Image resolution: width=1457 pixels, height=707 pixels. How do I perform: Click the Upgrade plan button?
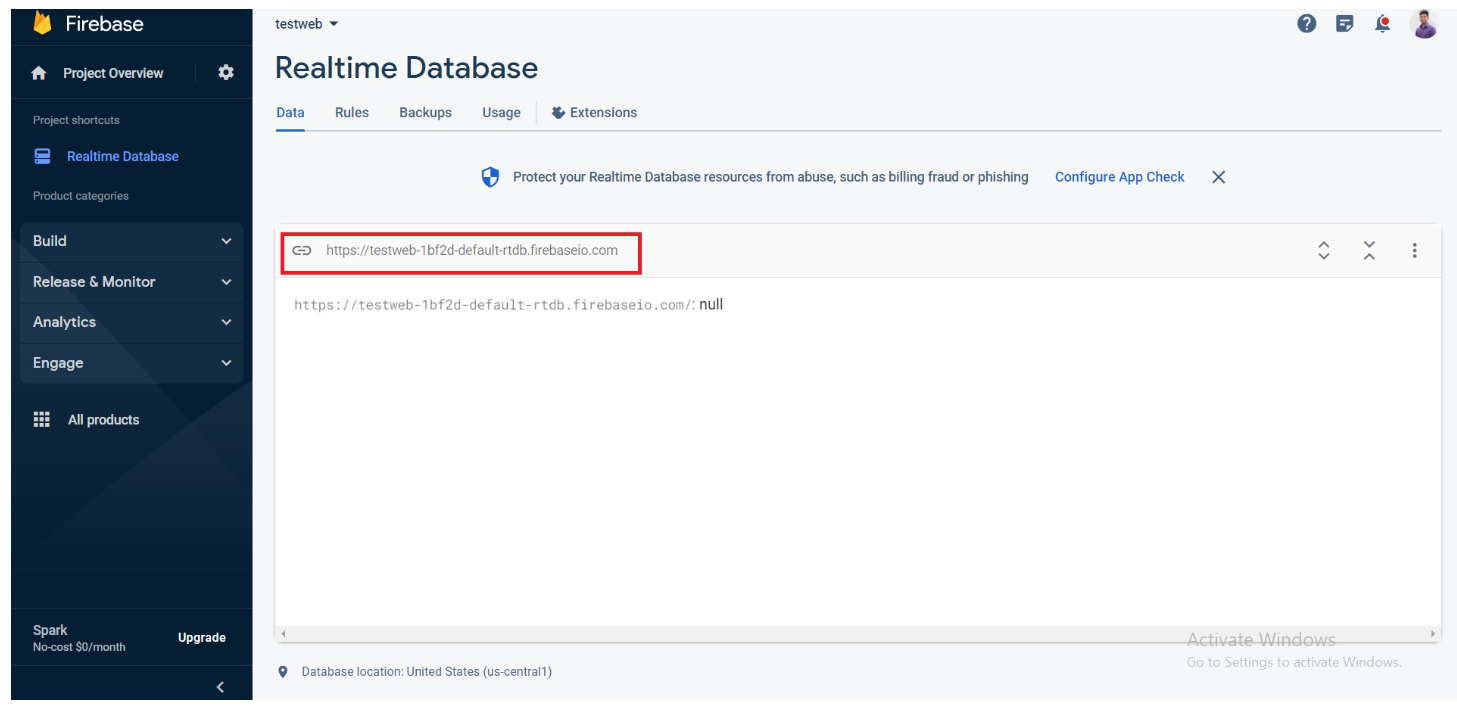202,638
